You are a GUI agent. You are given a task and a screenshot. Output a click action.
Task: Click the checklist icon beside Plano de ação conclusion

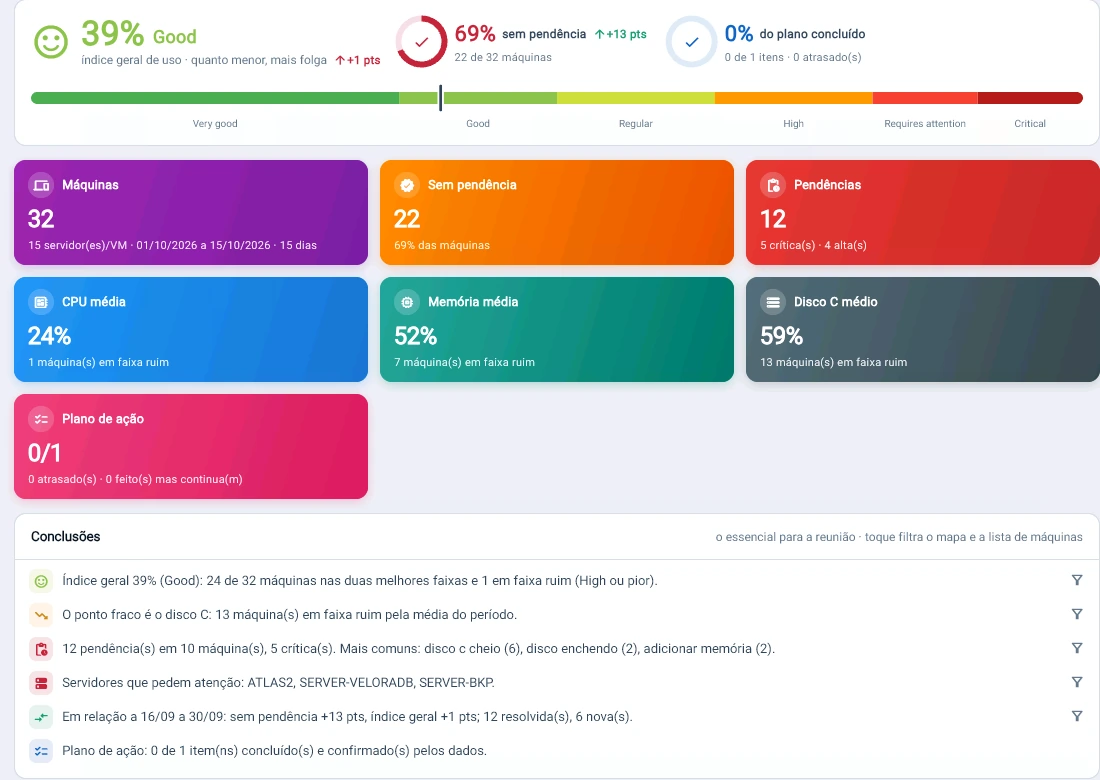tap(41, 751)
